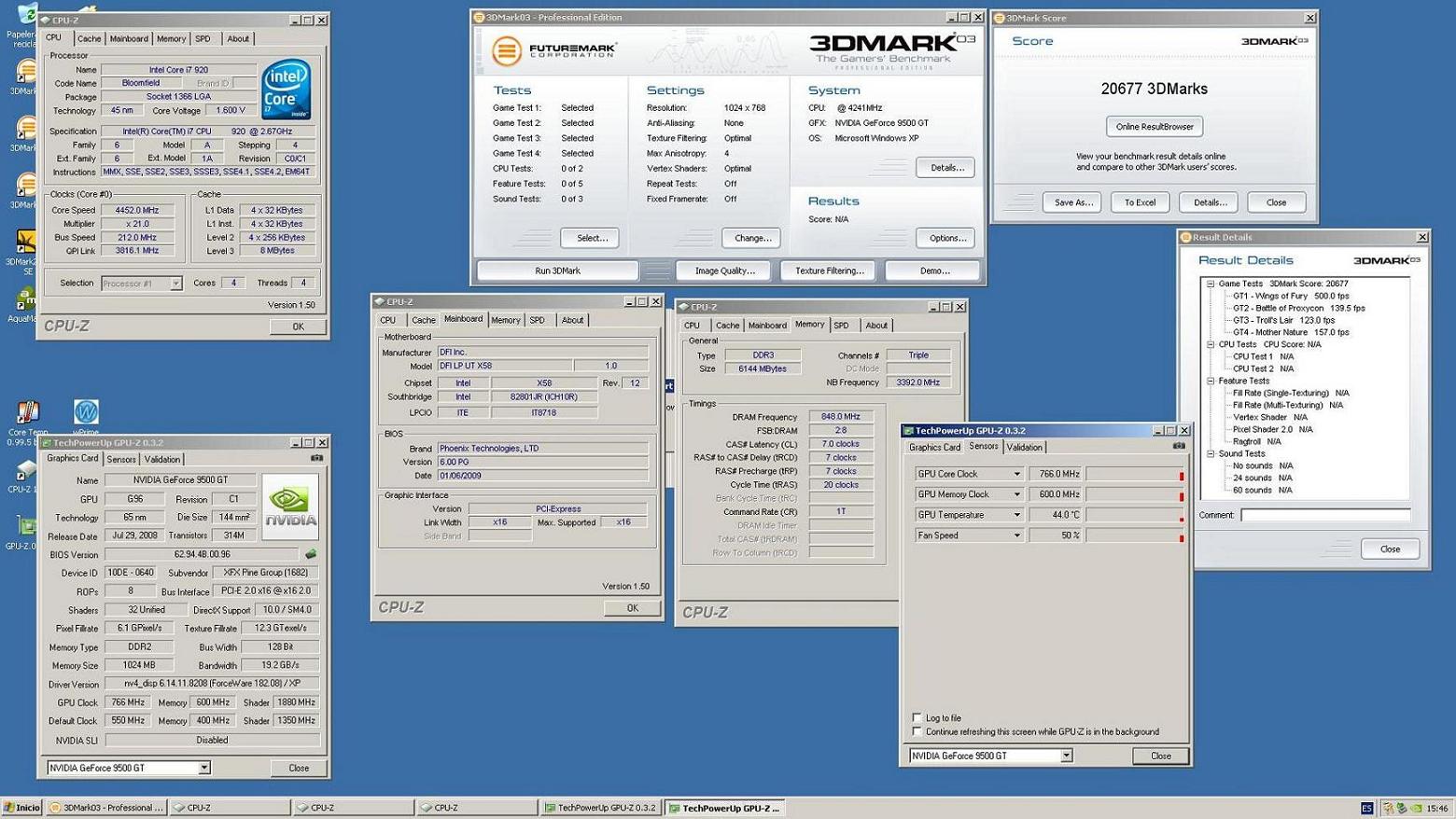
Task: Click the system tray clock showing 15:46
Action: point(1437,809)
